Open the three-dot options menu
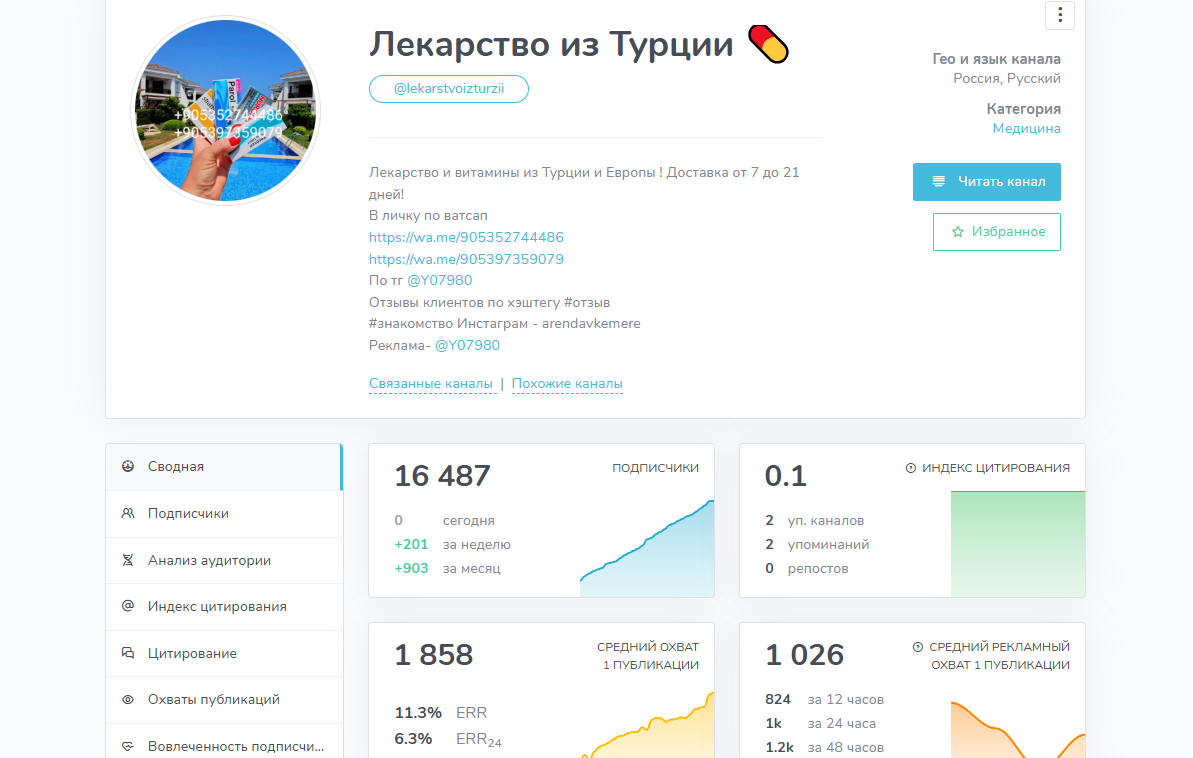This screenshot has height=758, width=1193. (1059, 15)
